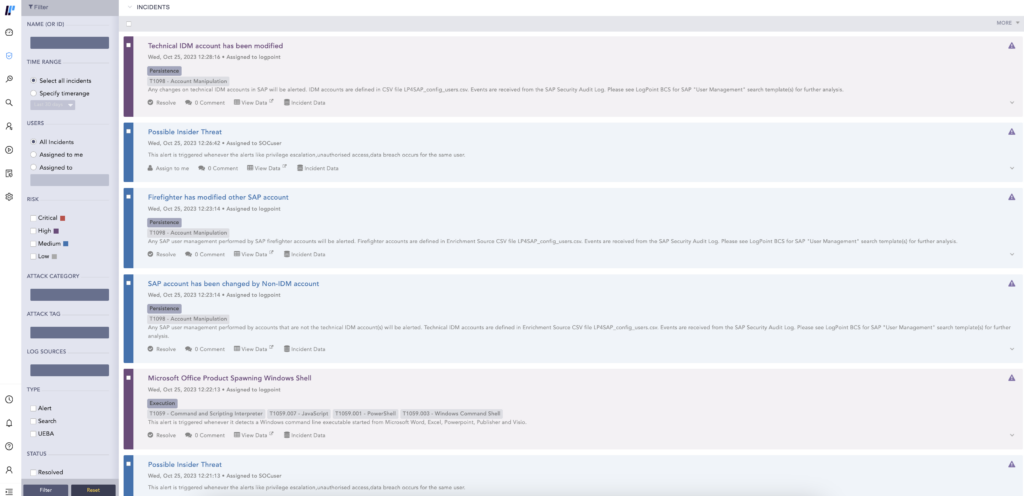1024x496 pixels.
Task: Open the highlighted incidents shield icon in the sidebar
Action: pos(9,55)
